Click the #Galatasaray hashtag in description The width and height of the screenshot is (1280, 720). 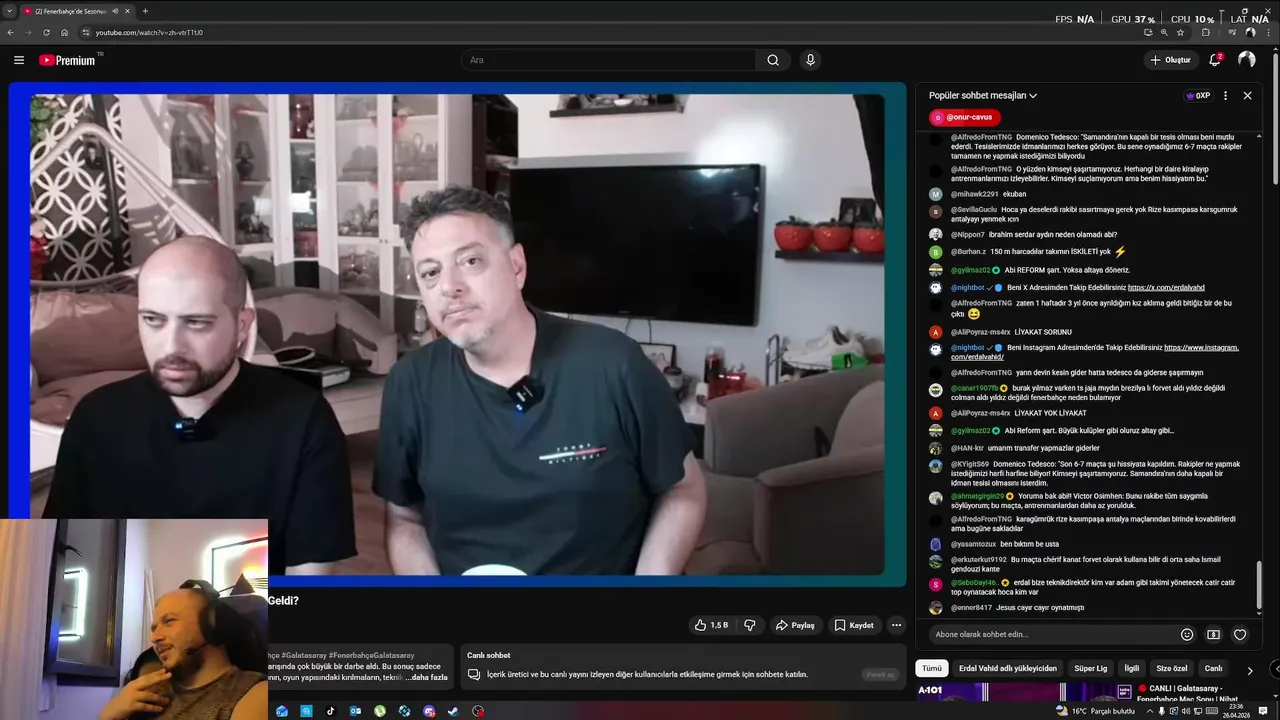click(x=303, y=655)
